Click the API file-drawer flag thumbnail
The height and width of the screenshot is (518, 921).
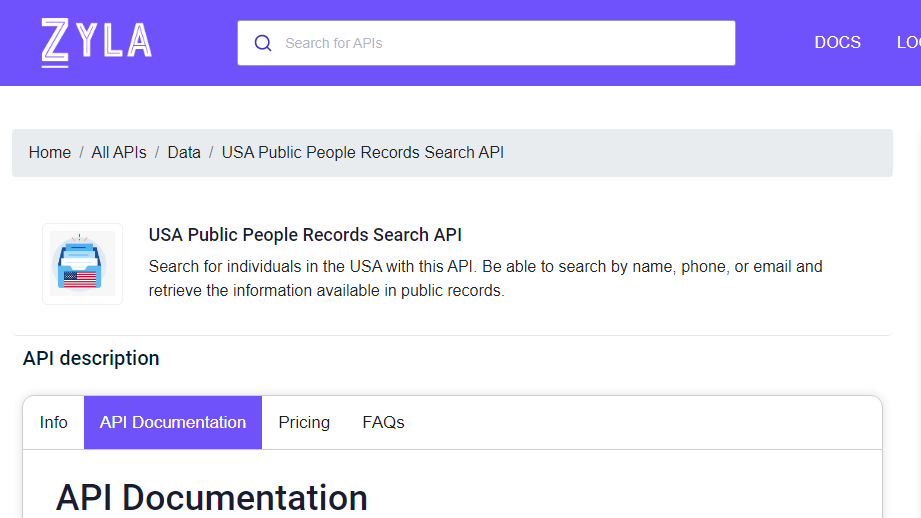(82, 264)
